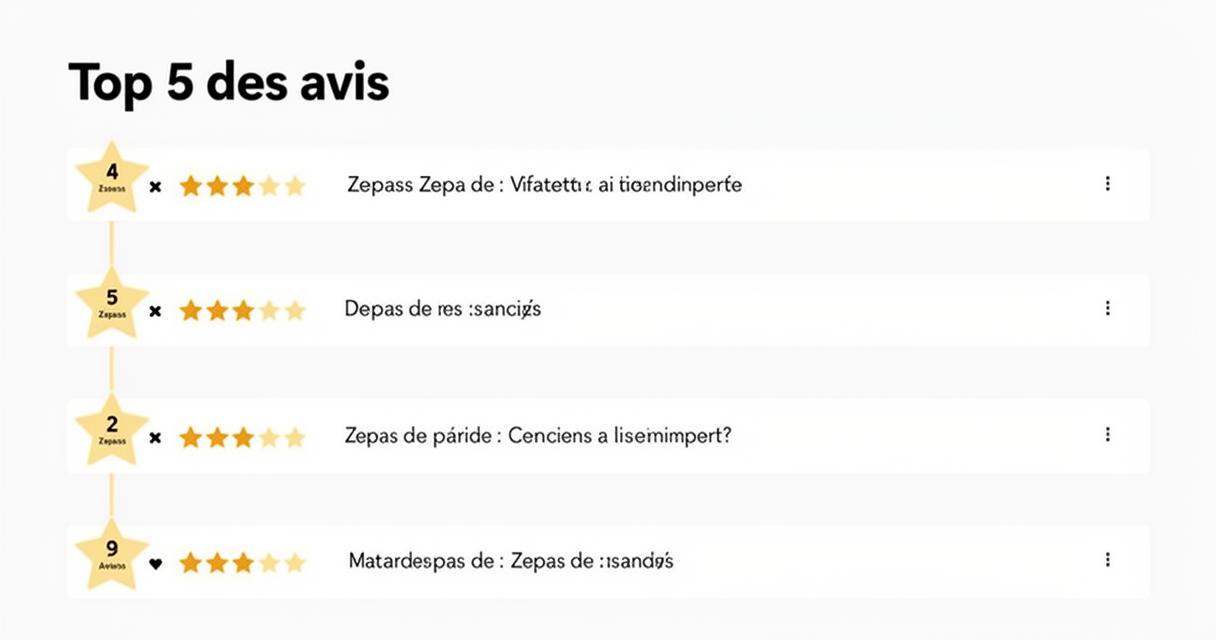This screenshot has width=1216, height=640.
Task: Click the star badge numbered 2
Action: click(x=112, y=429)
